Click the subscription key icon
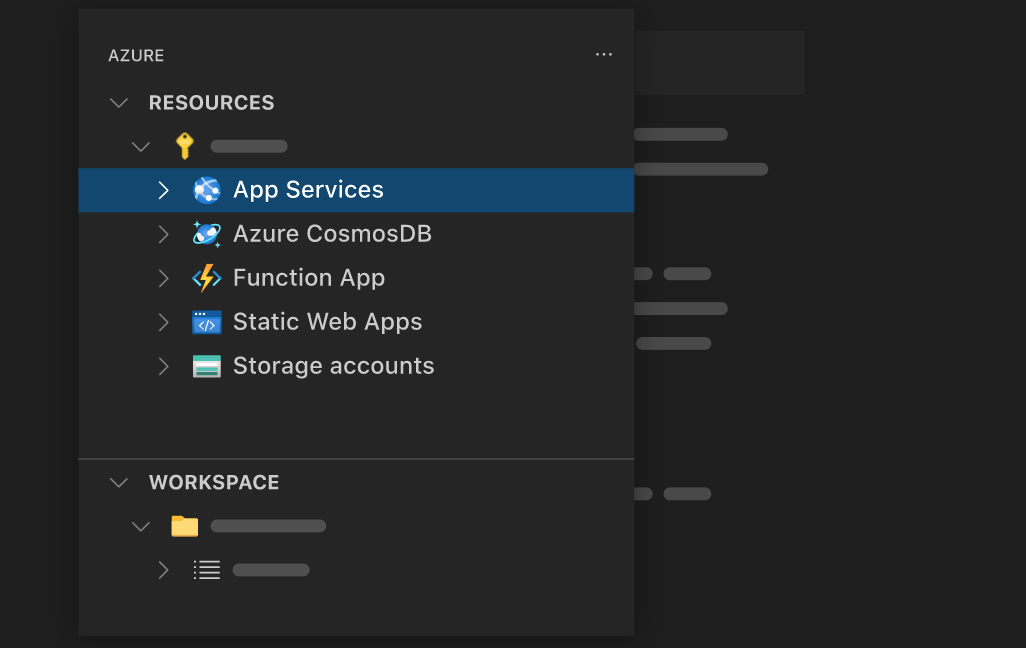1026x648 pixels. [x=184, y=146]
